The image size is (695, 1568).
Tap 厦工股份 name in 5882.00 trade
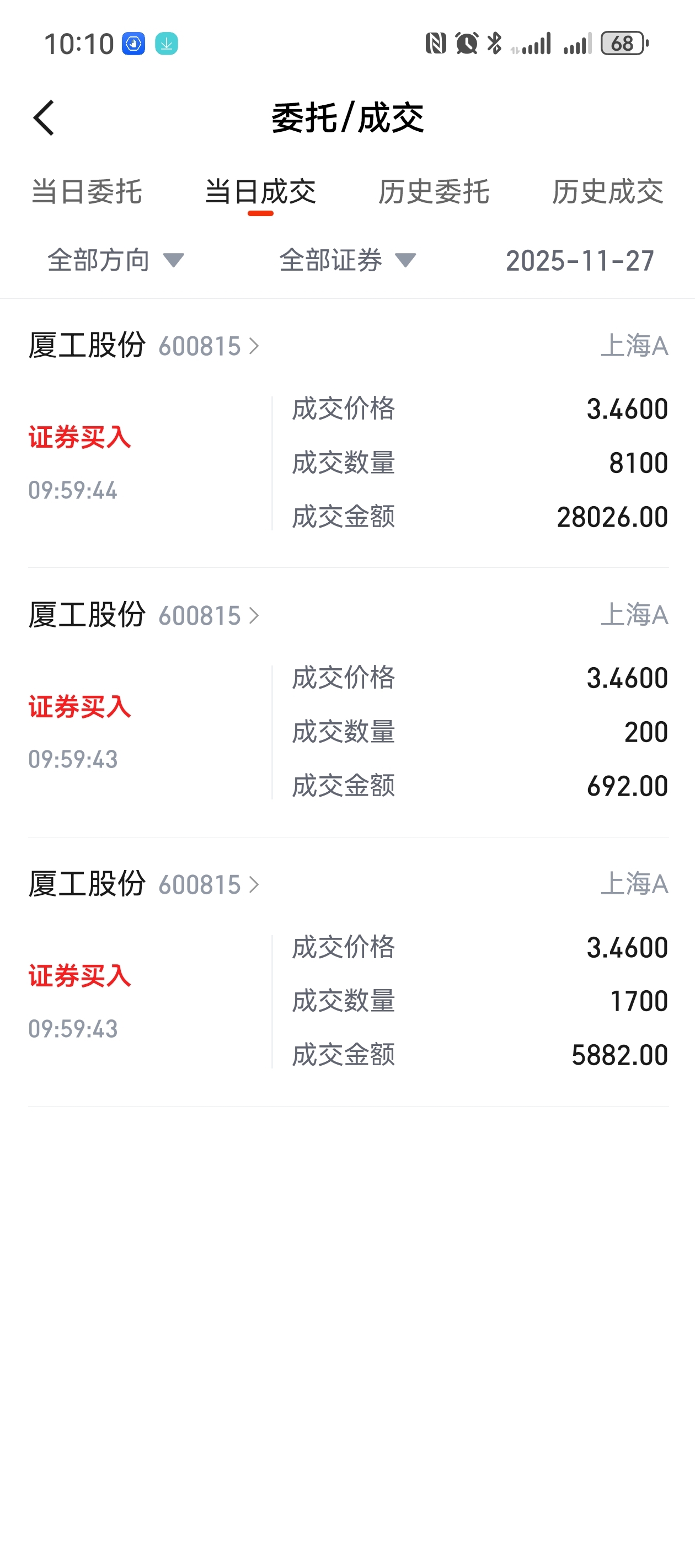(x=87, y=884)
